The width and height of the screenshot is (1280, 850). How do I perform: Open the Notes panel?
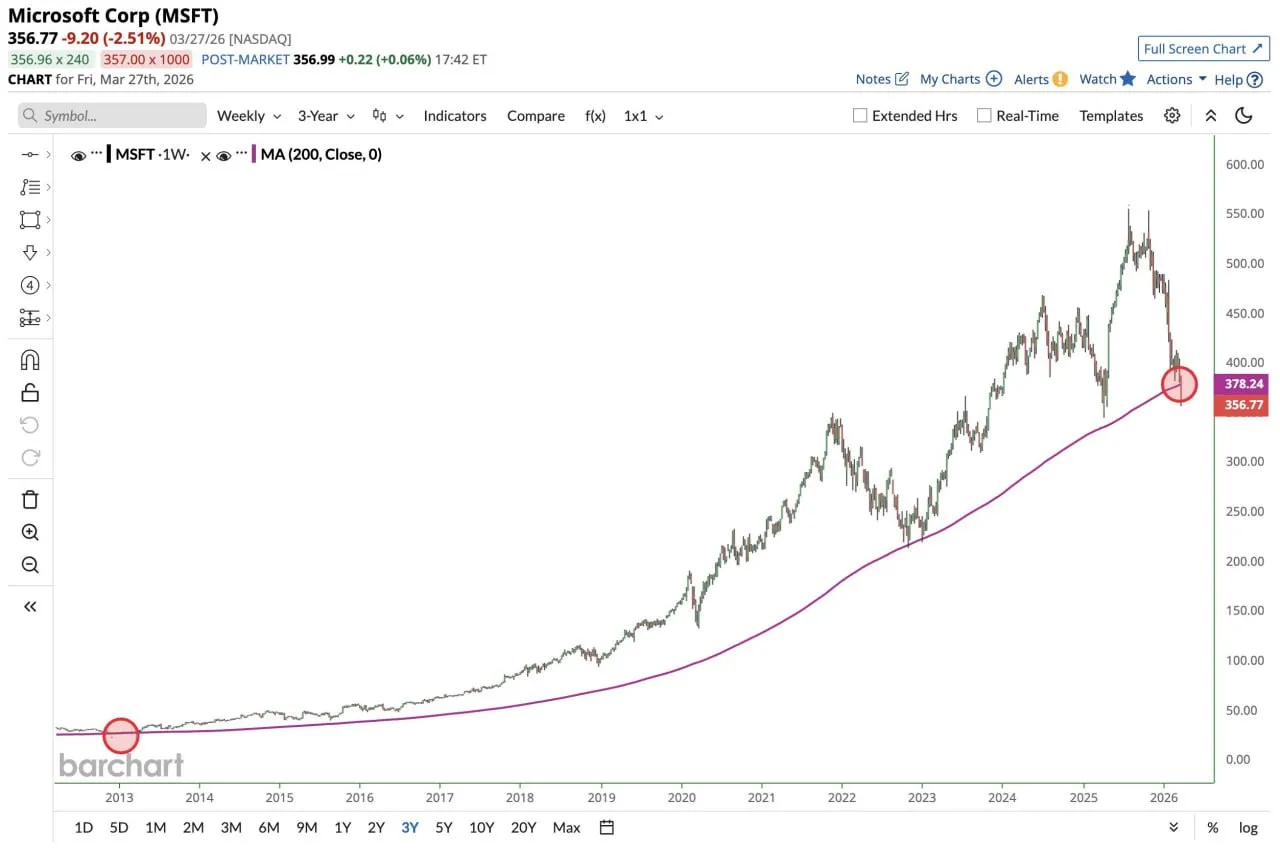[x=880, y=78]
